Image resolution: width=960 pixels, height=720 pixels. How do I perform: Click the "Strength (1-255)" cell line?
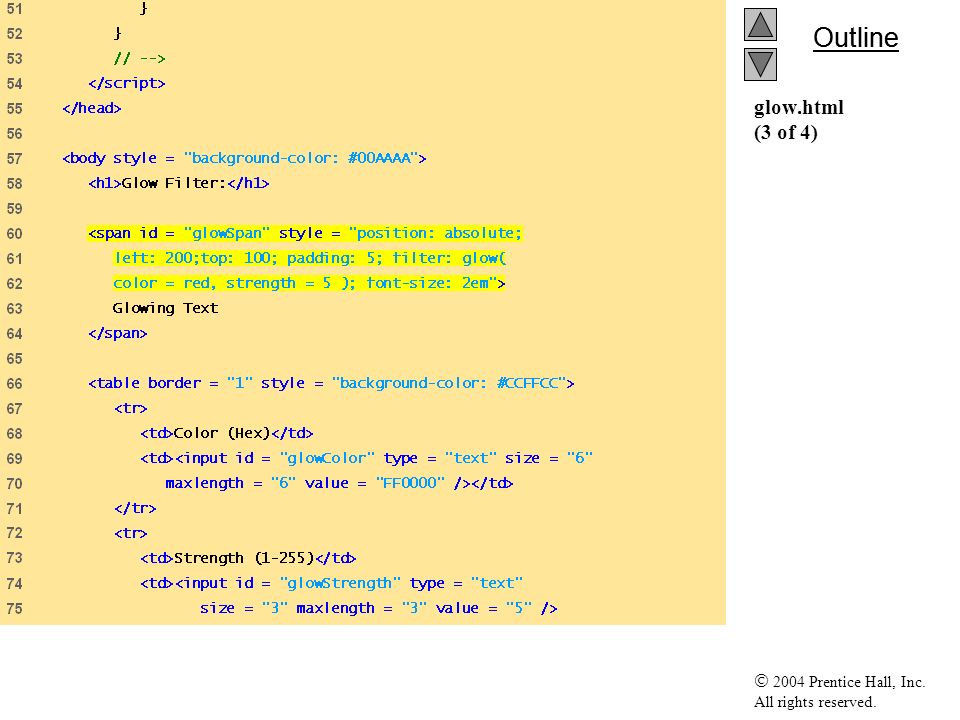point(248,558)
